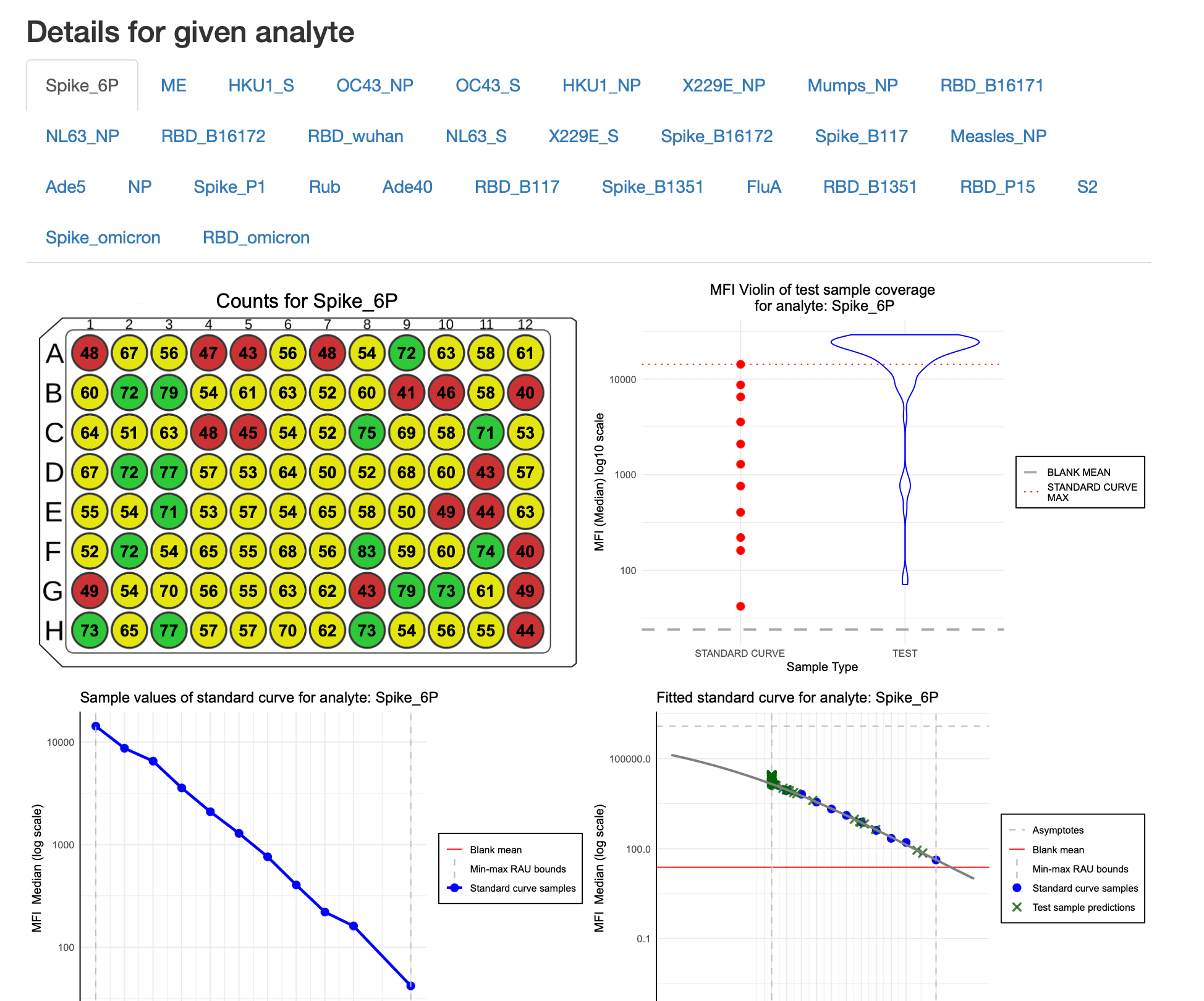
Task: Select the Spike_B16172 tab
Action: tap(717, 136)
